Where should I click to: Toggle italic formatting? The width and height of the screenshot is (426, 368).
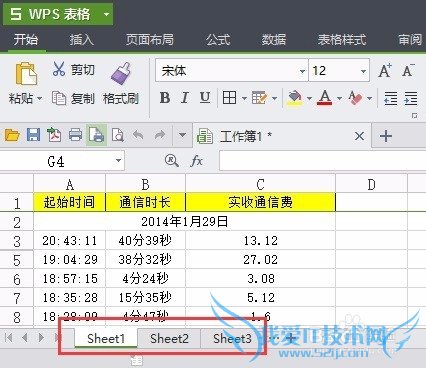(x=185, y=98)
